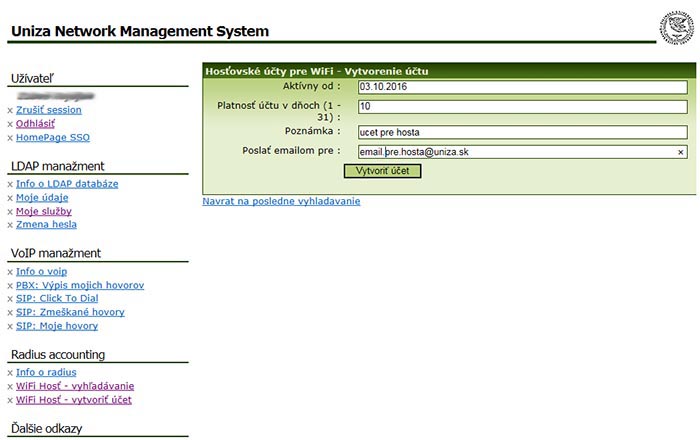This screenshot has width=700, height=440.
Task: Open the HomePage SSO link
Action: tap(53, 137)
